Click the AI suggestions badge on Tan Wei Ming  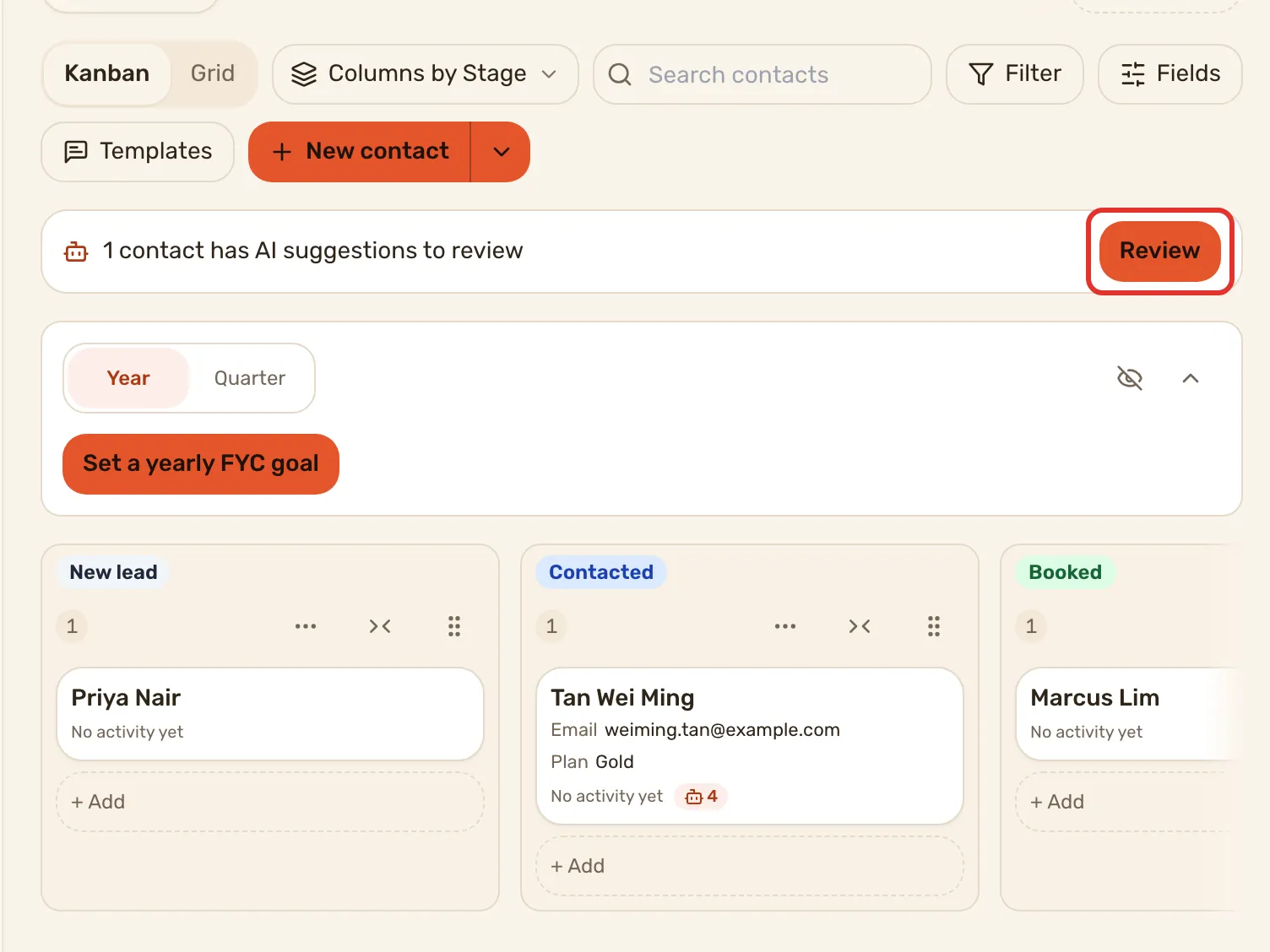[701, 796]
